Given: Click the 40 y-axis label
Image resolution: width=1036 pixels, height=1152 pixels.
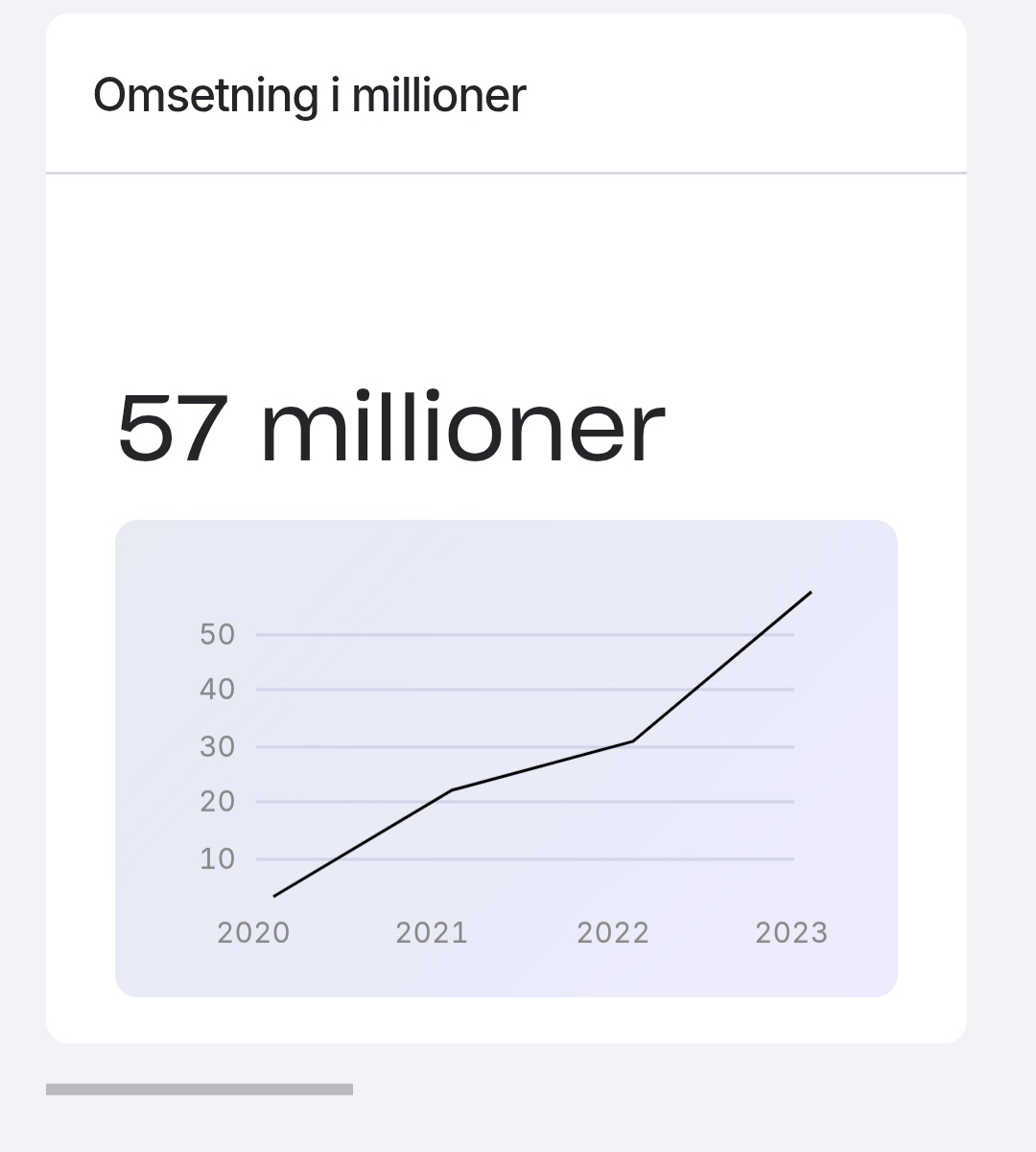Looking at the screenshot, I should point(218,689).
